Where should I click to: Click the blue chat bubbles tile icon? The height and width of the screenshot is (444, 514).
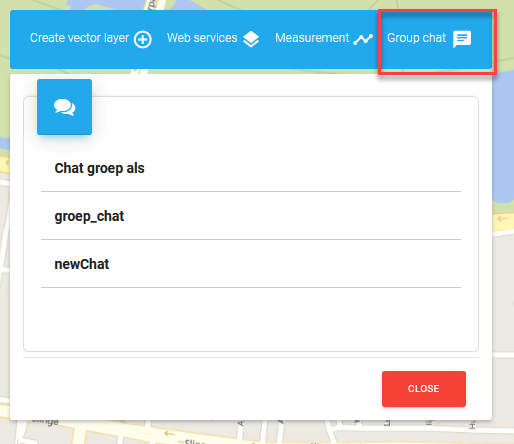(x=64, y=107)
